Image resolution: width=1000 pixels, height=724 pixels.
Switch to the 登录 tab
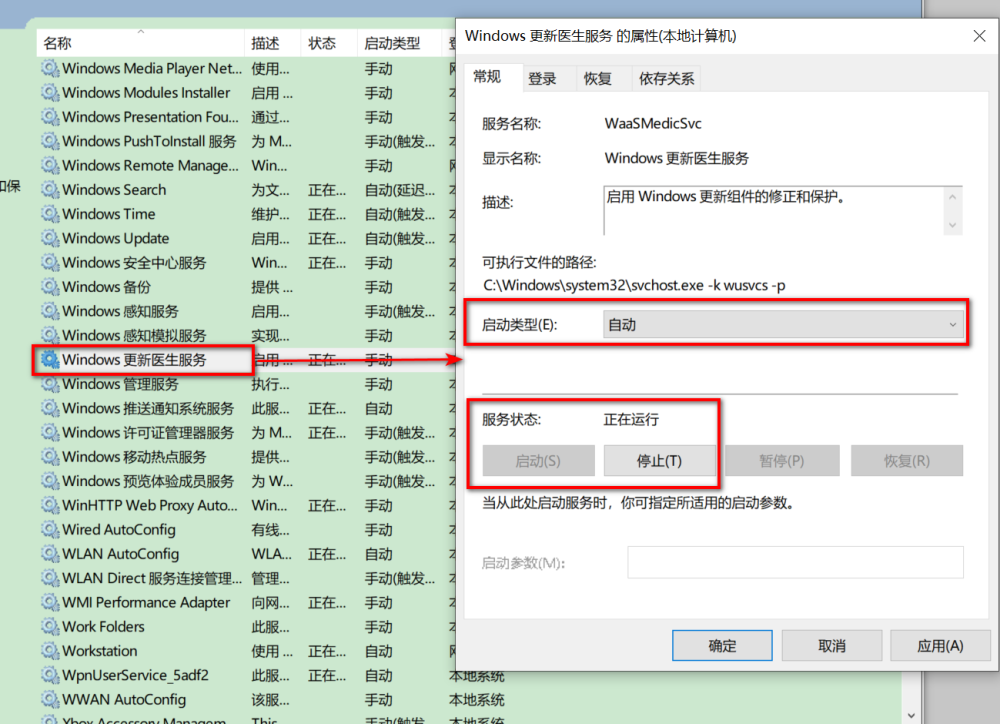(x=542, y=78)
